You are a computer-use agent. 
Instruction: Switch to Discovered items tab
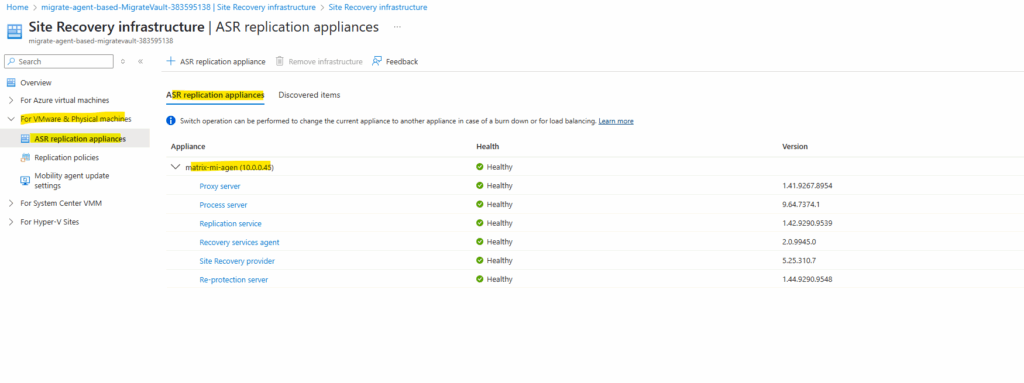point(309,95)
